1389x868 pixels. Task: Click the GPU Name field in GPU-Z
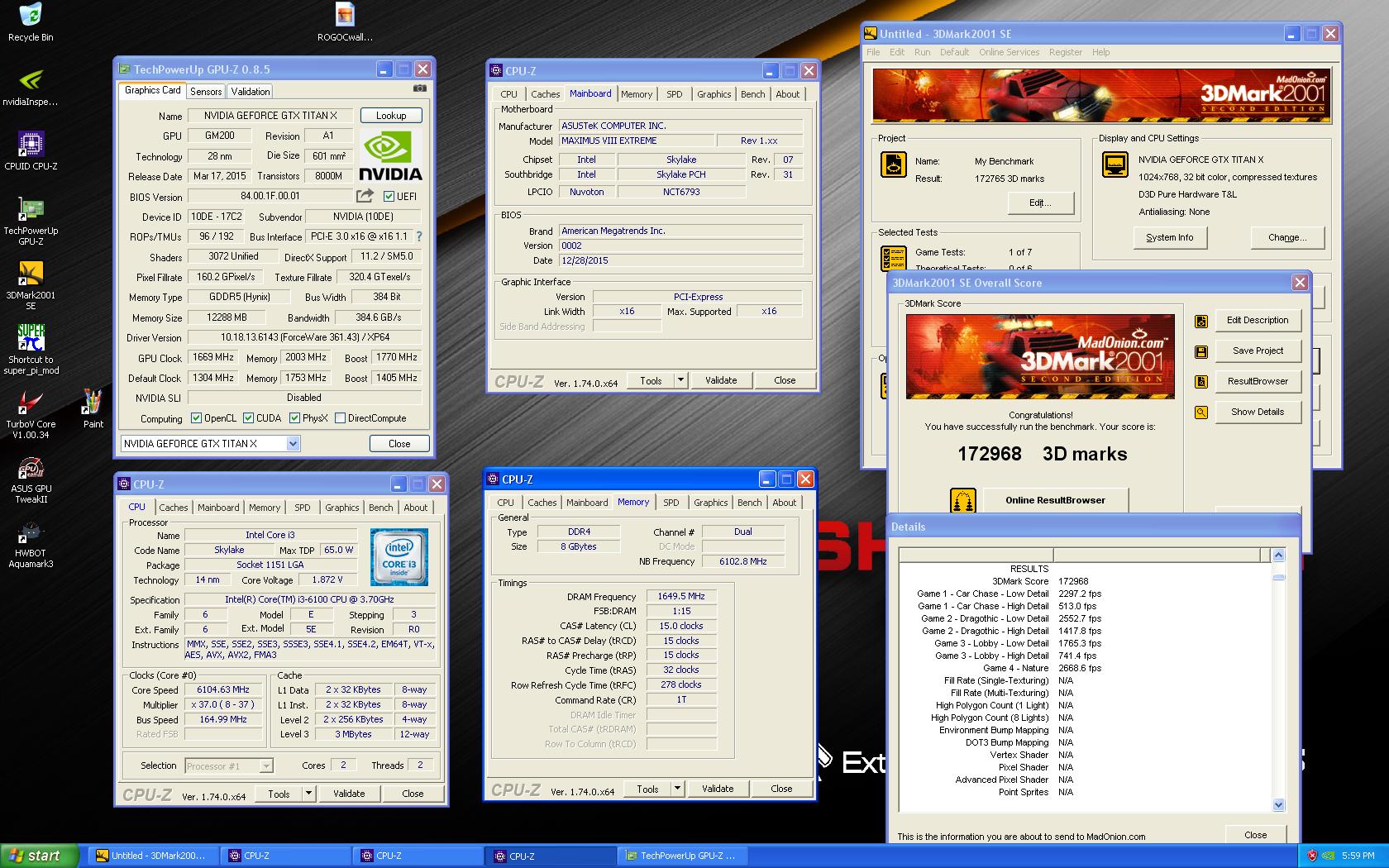click(x=270, y=116)
